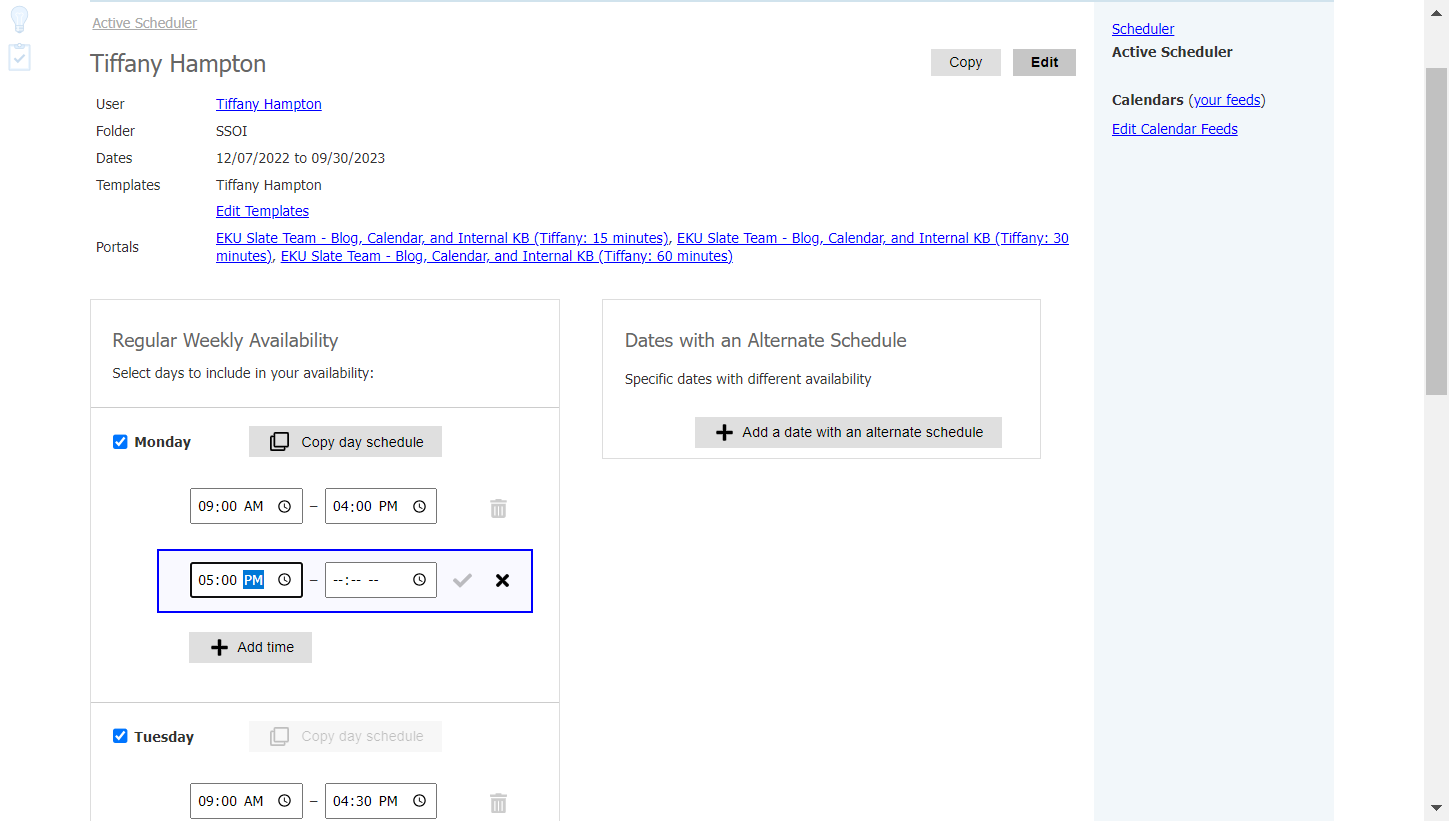Delete Tuesday 09:00 AM time range with trash icon
The width and height of the screenshot is (1449, 821).
tap(498, 803)
